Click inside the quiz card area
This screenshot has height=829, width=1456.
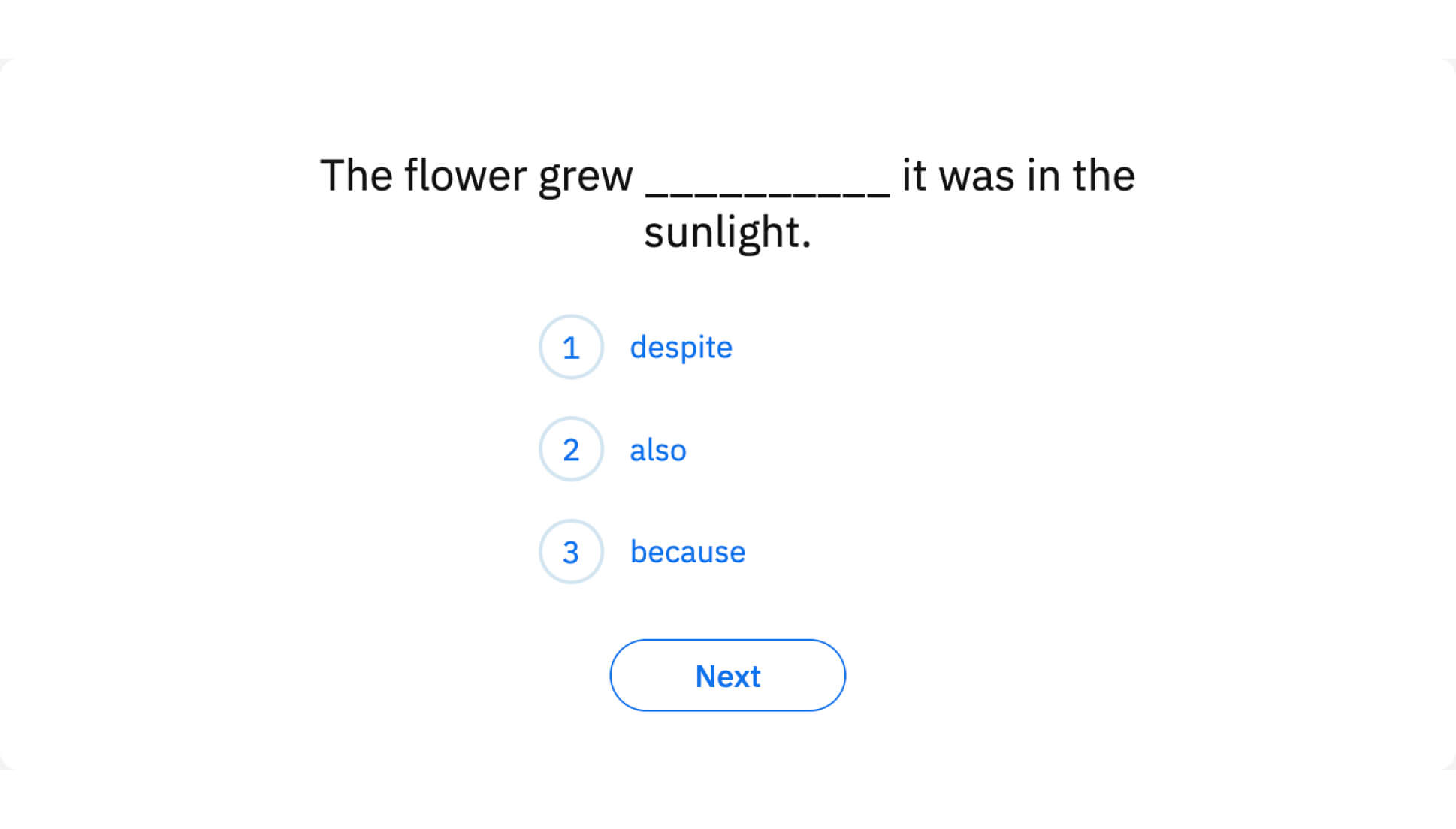tap(727, 413)
